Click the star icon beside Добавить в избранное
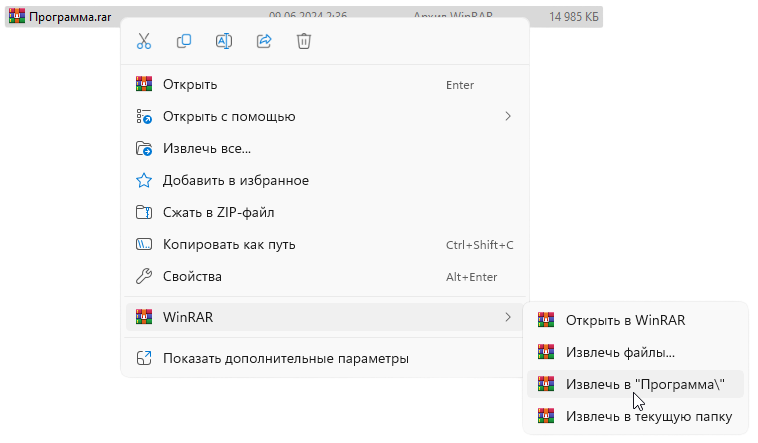 pos(144,181)
